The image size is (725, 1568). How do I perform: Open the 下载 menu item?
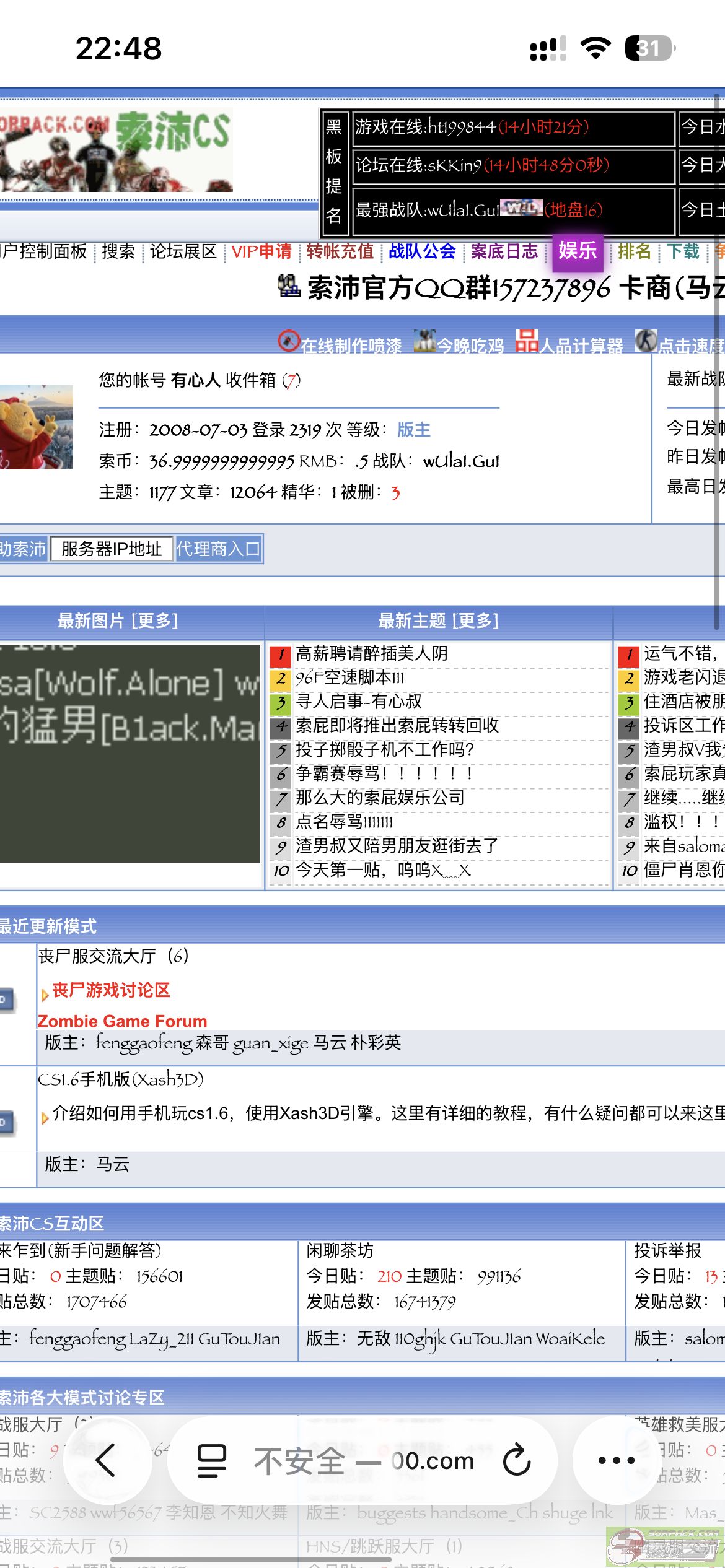tap(683, 251)
